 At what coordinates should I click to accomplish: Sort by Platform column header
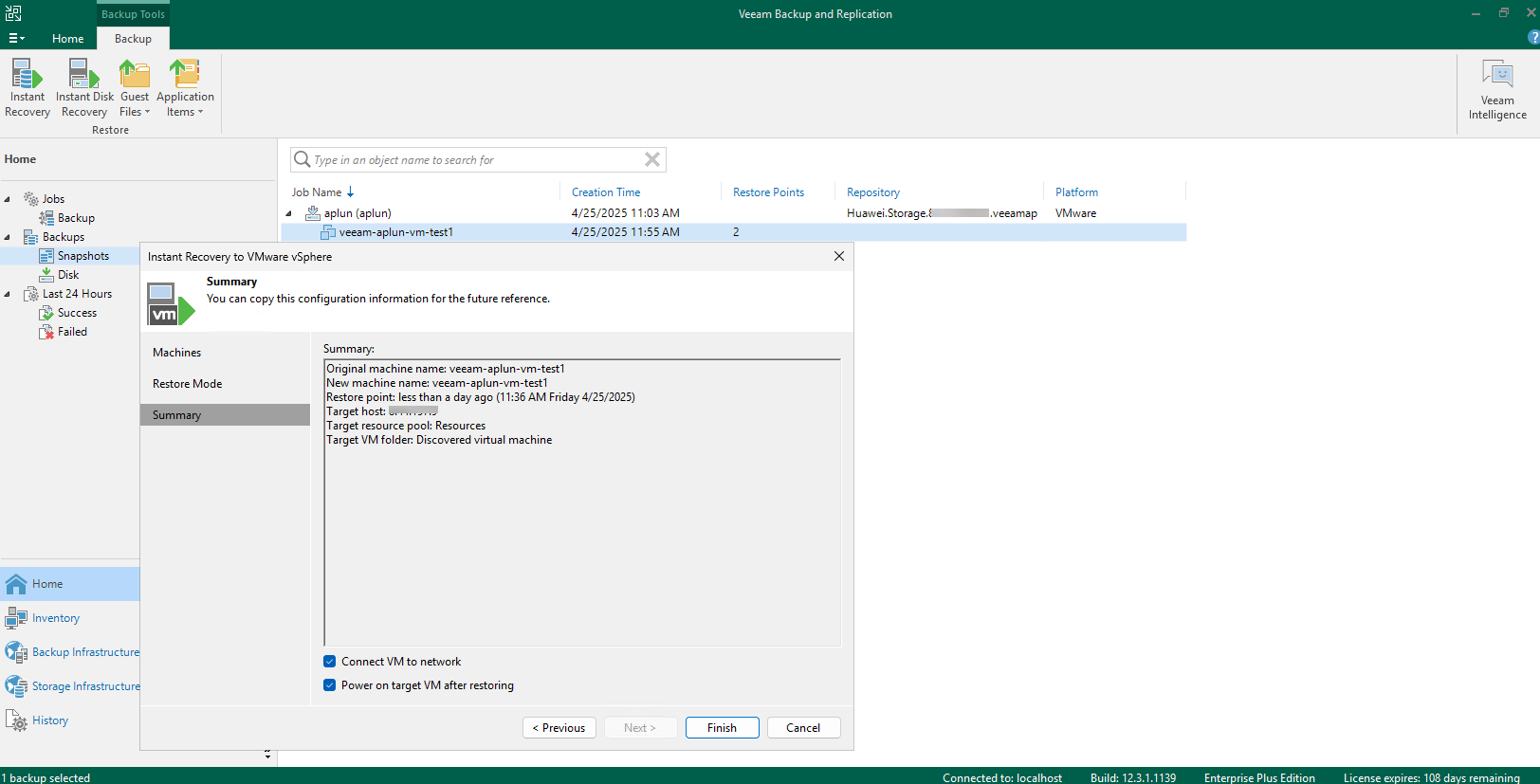(x=1076, y=192)
